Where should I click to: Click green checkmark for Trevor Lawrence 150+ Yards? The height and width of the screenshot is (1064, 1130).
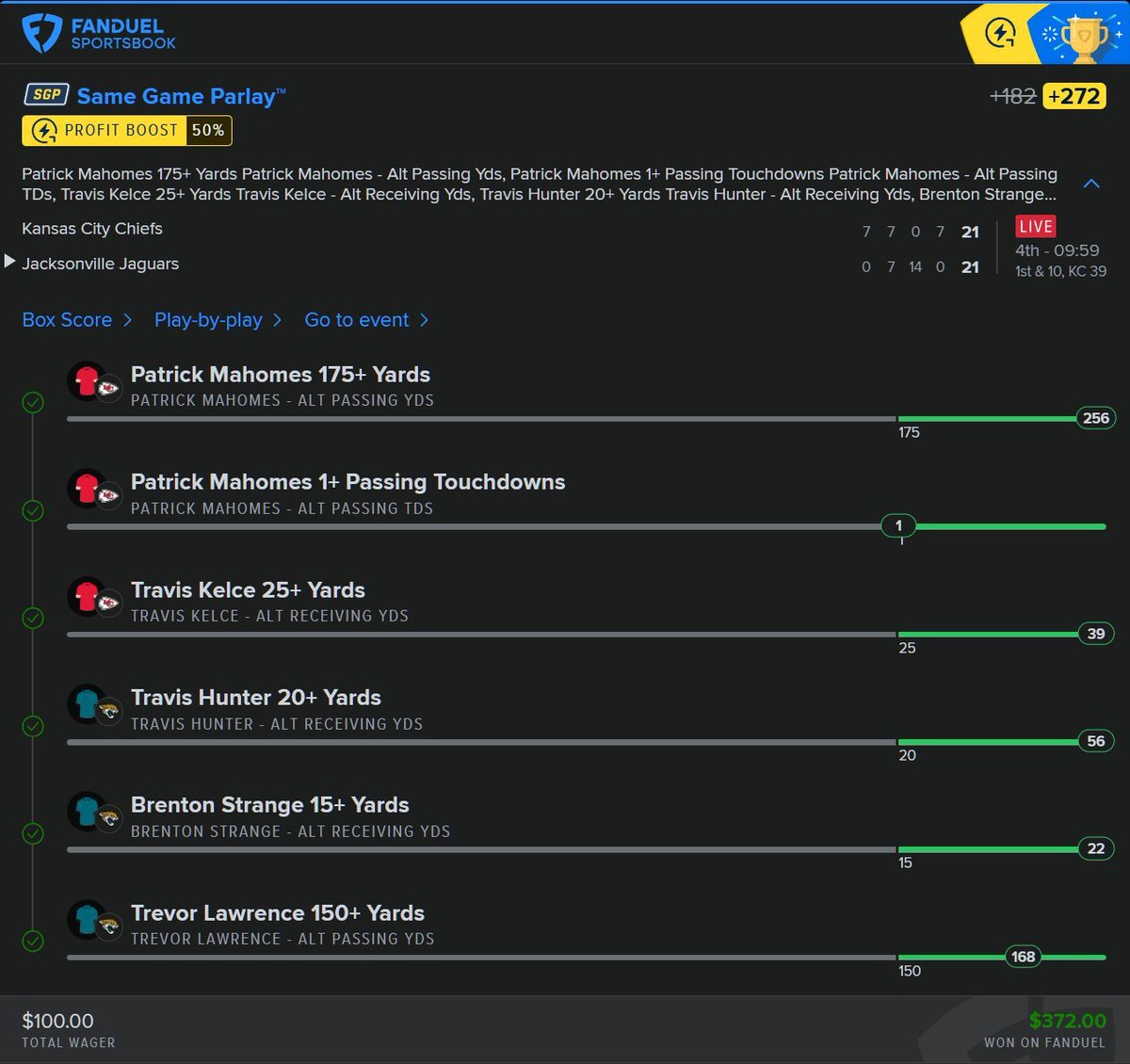pyautogui.click(x=33, y=941)
